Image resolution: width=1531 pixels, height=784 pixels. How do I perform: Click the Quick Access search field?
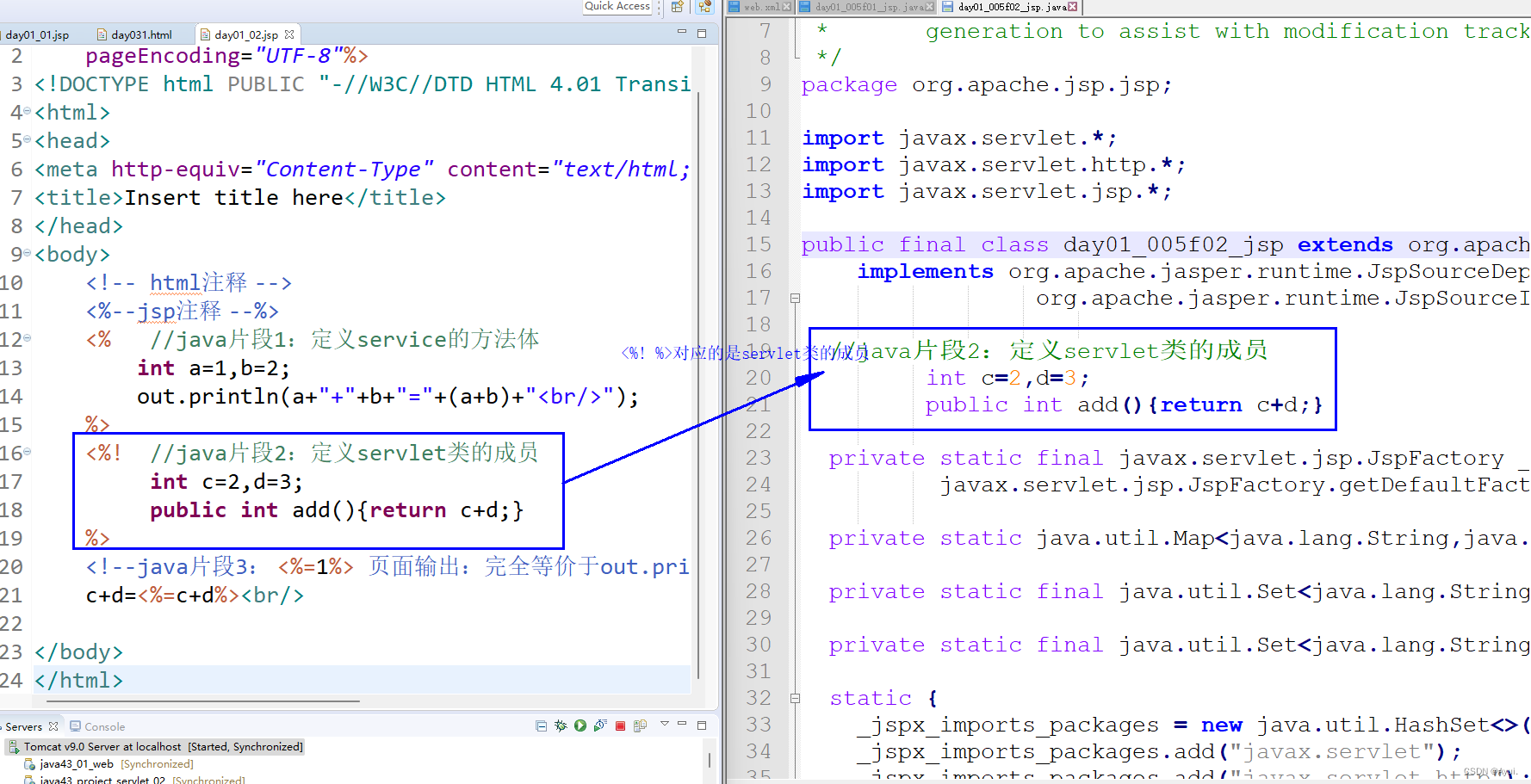(617, 7)
